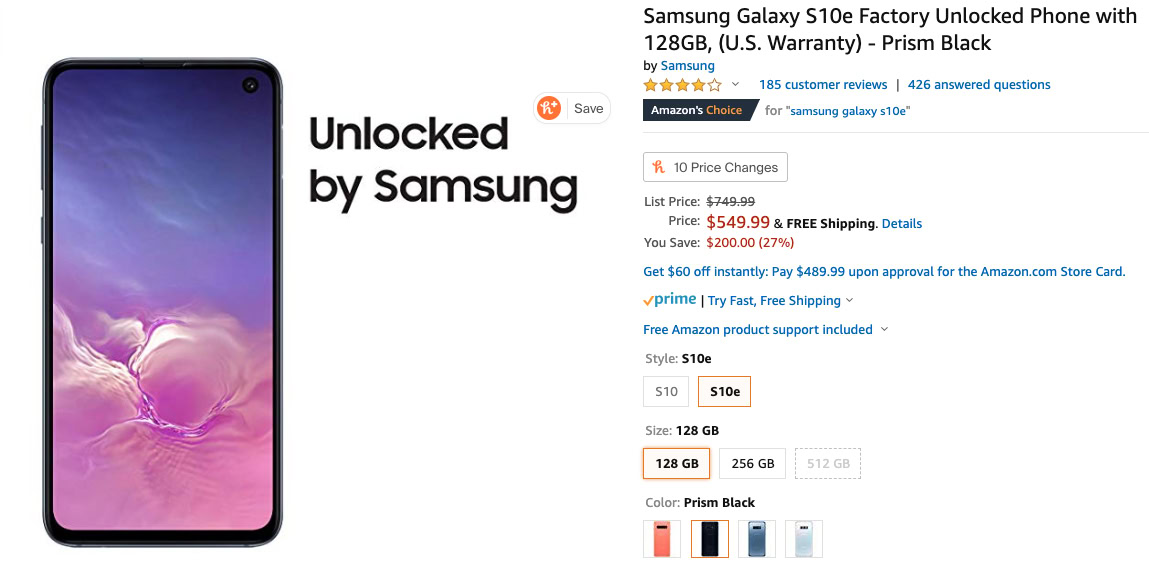The height and width of the screenshot is (562, 1149).
Task: Click the Samsung brand link
Action: (x=687, y=66)
